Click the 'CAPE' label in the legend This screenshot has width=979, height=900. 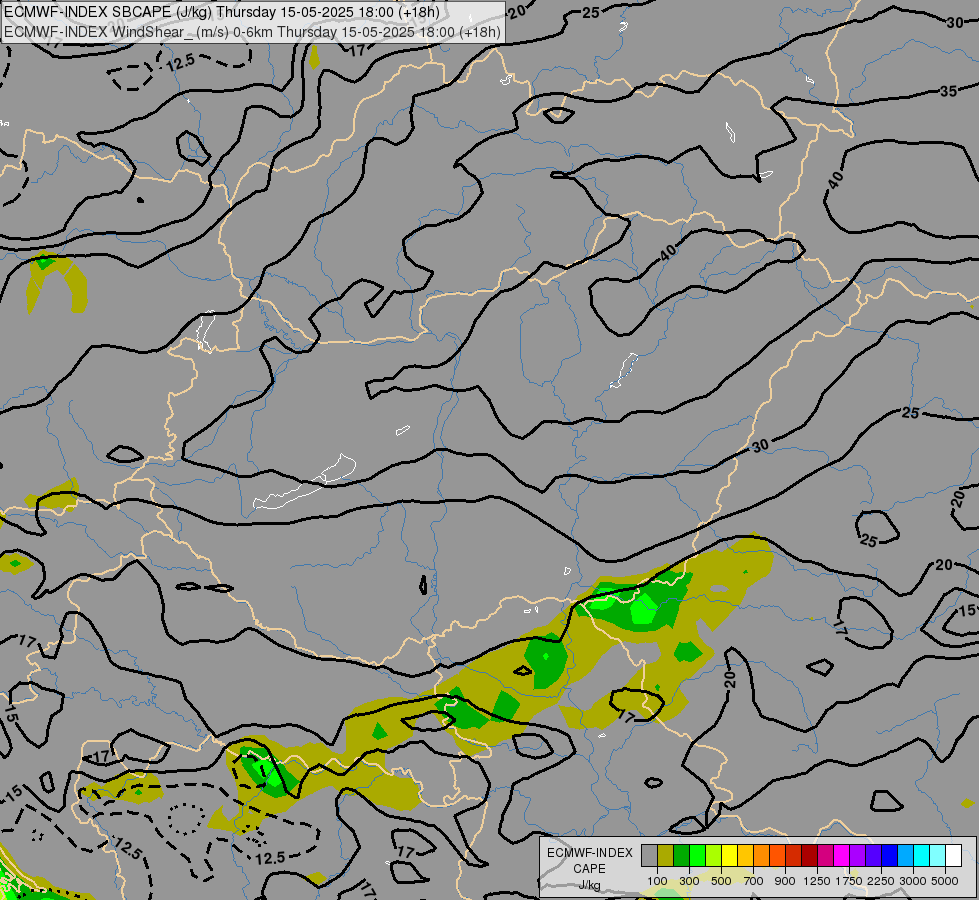click(x=589, y=869)
